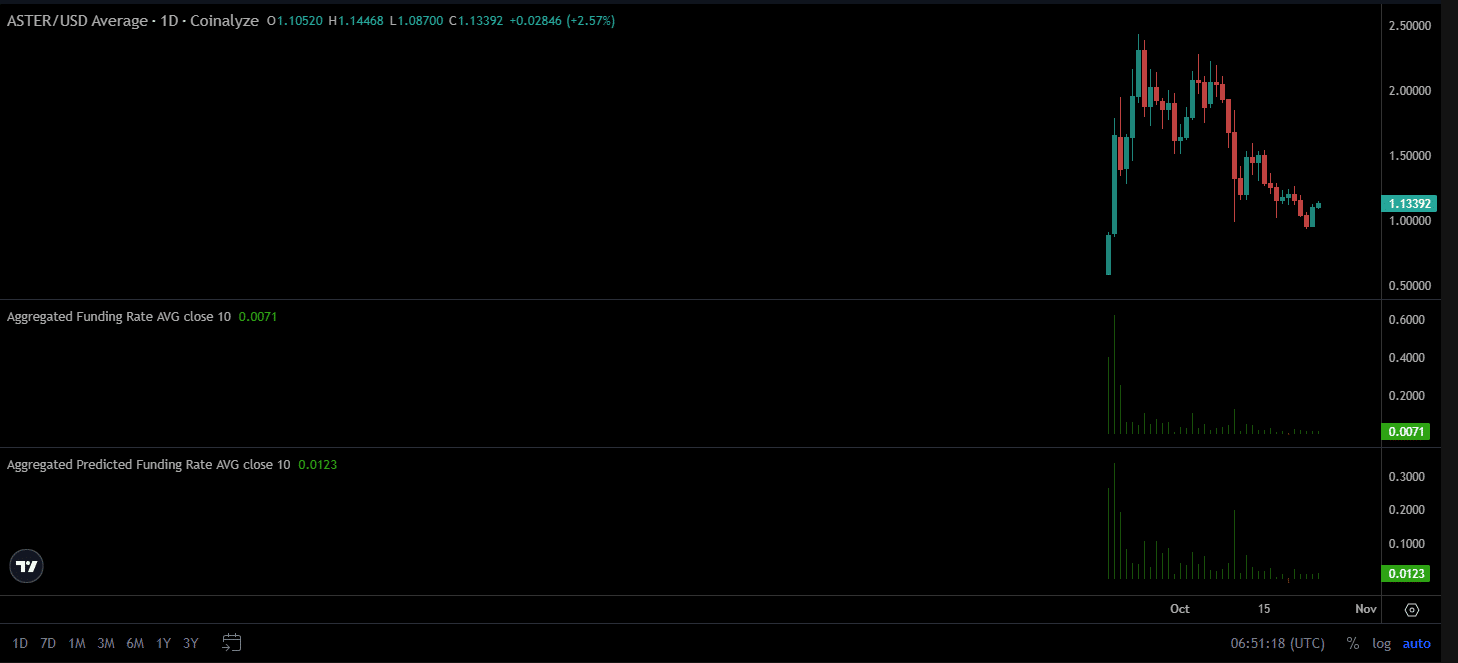
Task: Toggle percentage scale mode
Action: [x=1352, y=643]
